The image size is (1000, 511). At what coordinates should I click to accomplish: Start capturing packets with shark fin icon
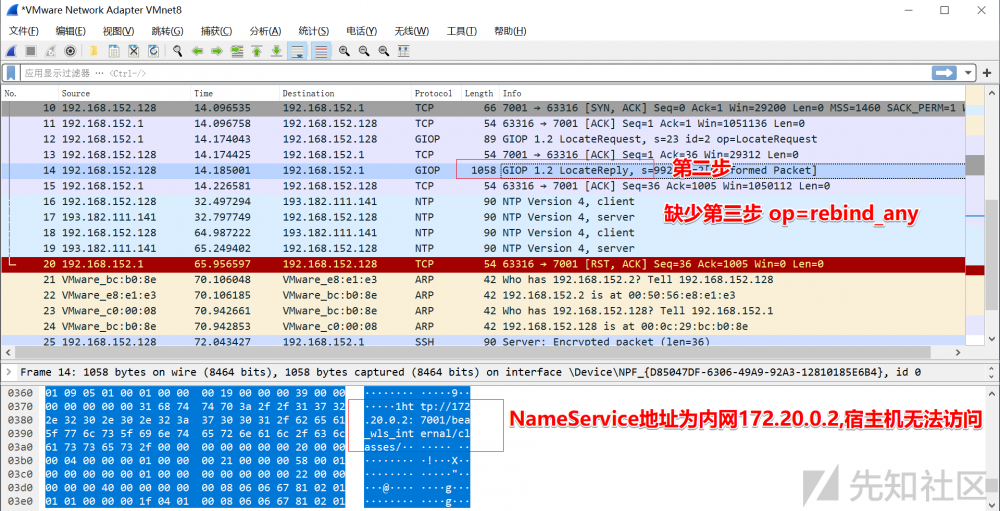11,51
